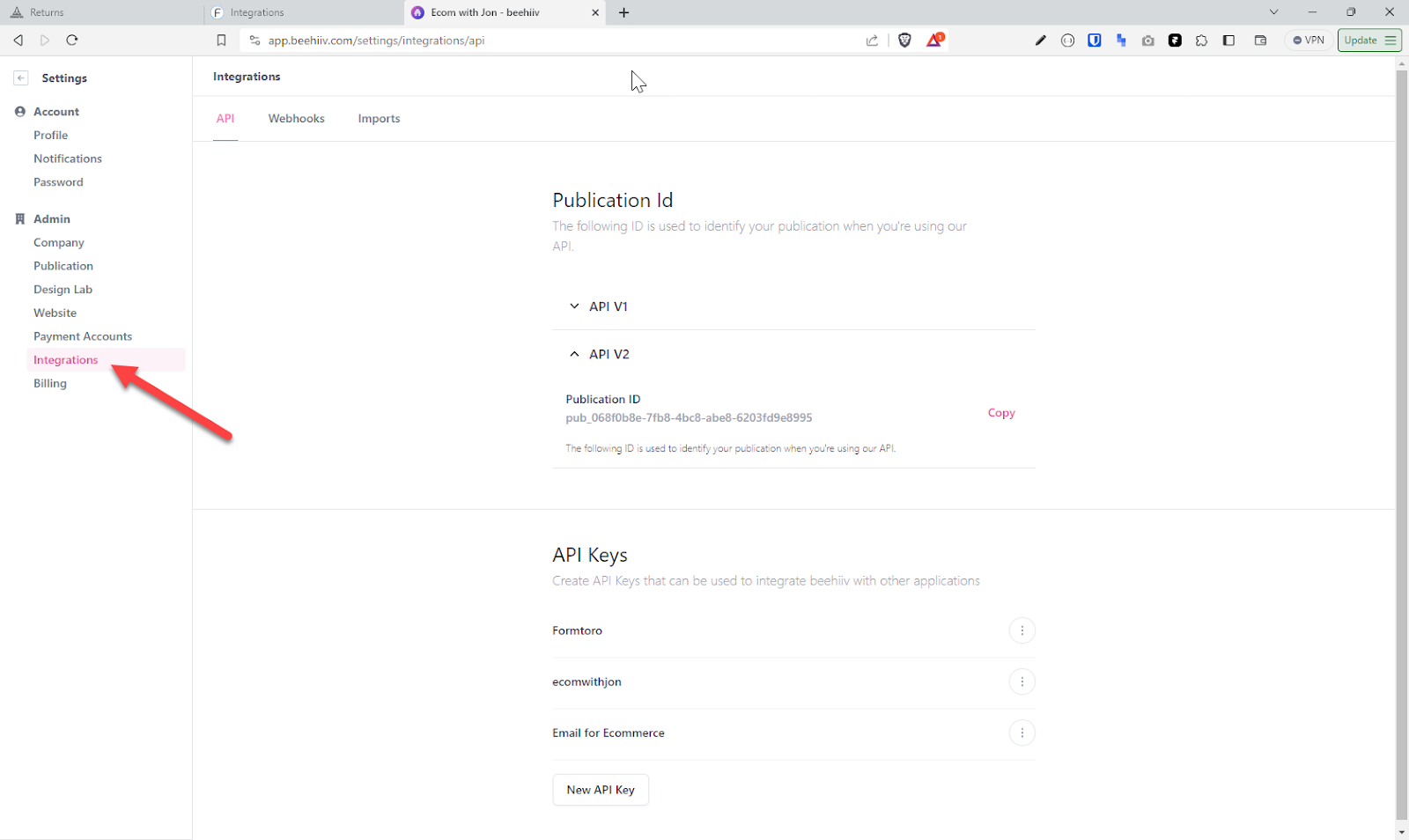Viewport: 1409px width, 840px height.
Task: Click the publication ID value text
Action: pos(689,418)
